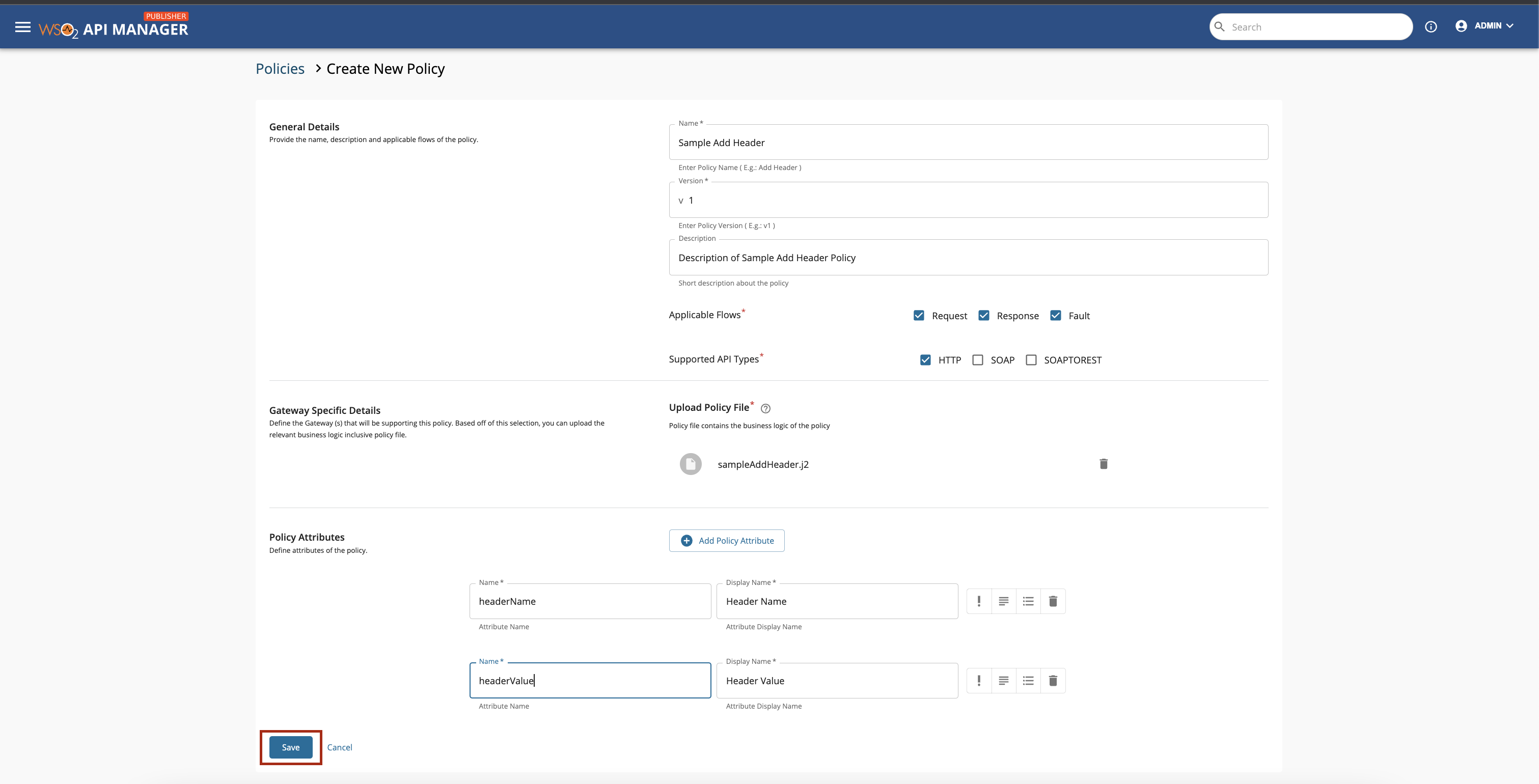Check the SOAPTOREST API type
This screenshot has width=1539, height=784.
[1031, 360]
